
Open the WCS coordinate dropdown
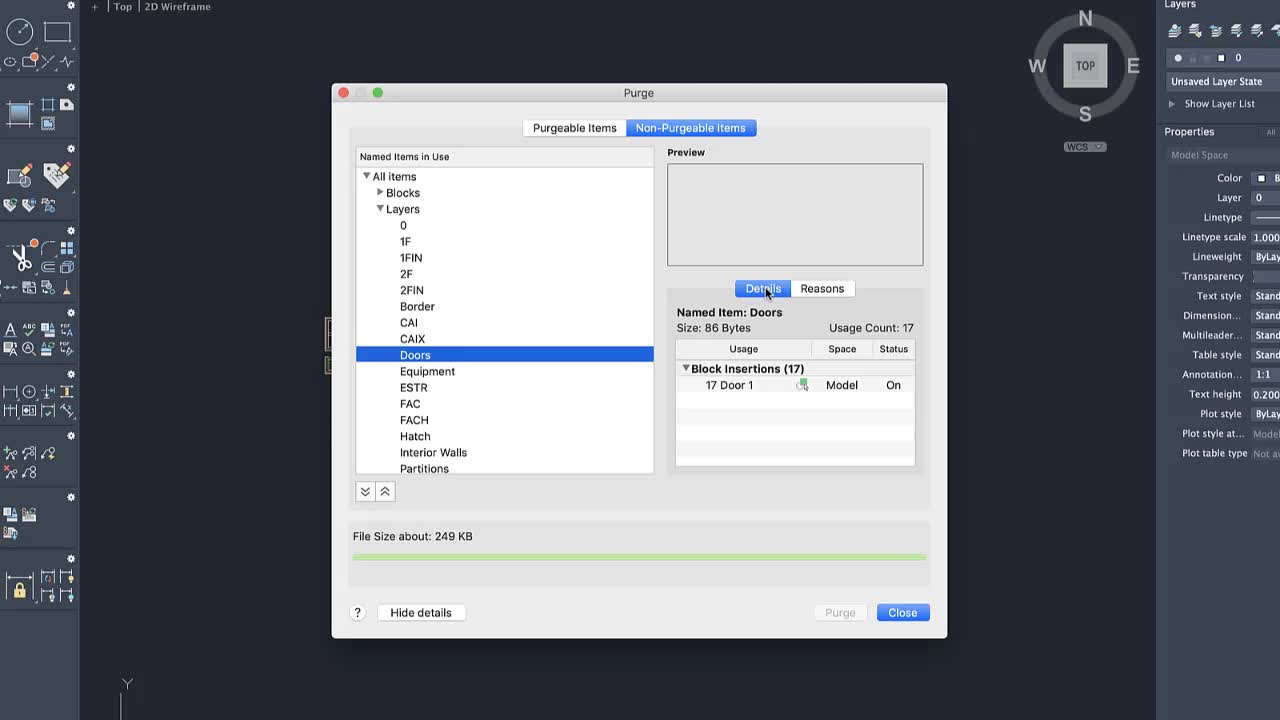tap(1085, 147)
